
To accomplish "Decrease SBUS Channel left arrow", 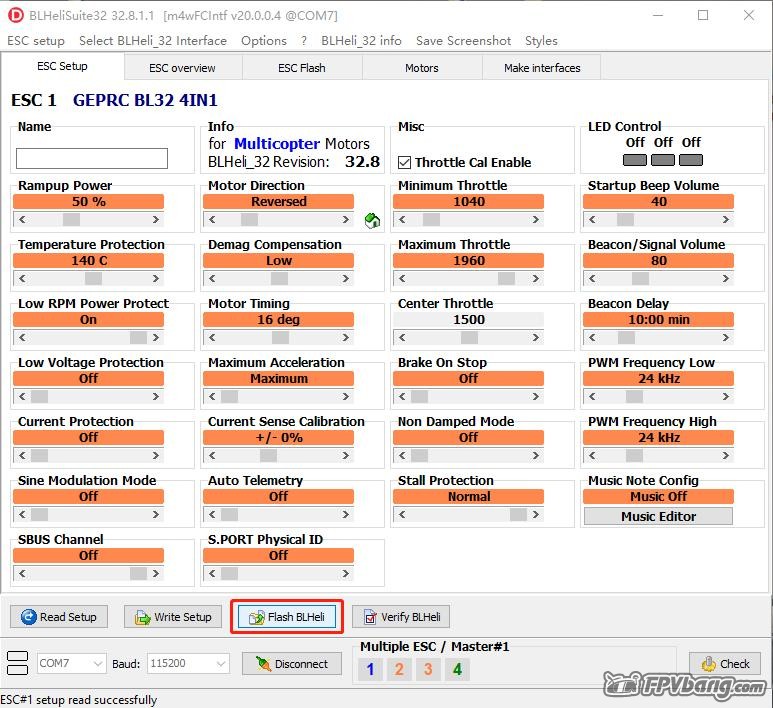I will pyautogui.click(x=22, y=573).
